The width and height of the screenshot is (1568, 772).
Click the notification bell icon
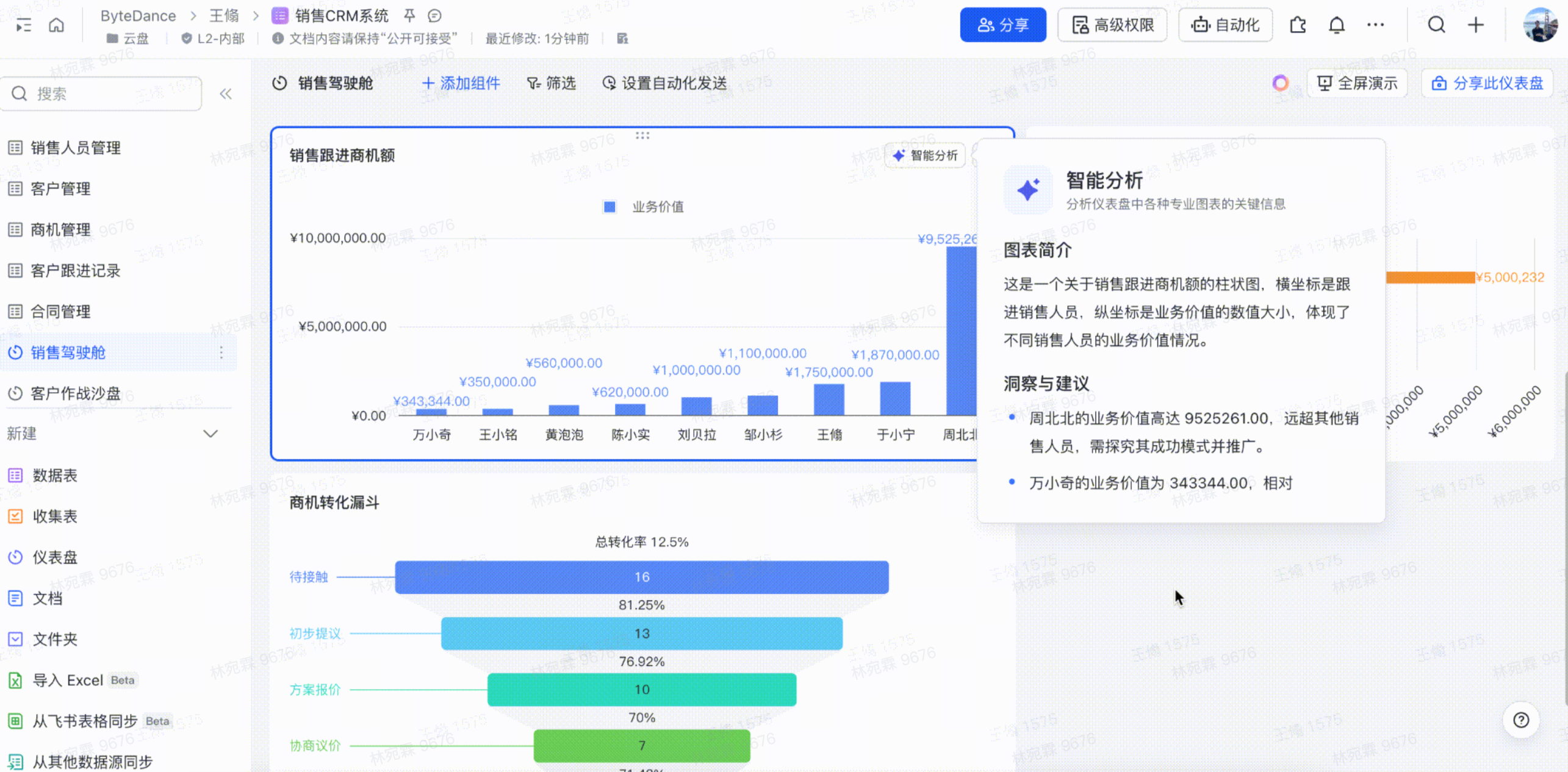coord(1336,25)
